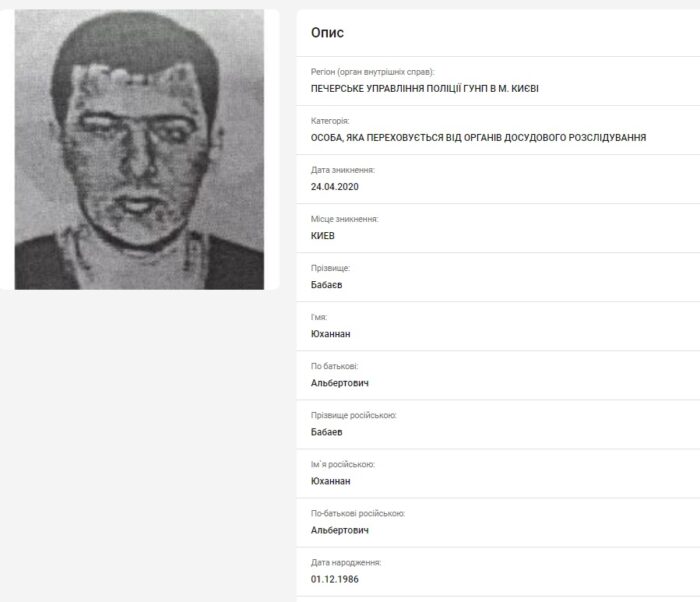Click the 'Категорія' field label

coord(330,121)
